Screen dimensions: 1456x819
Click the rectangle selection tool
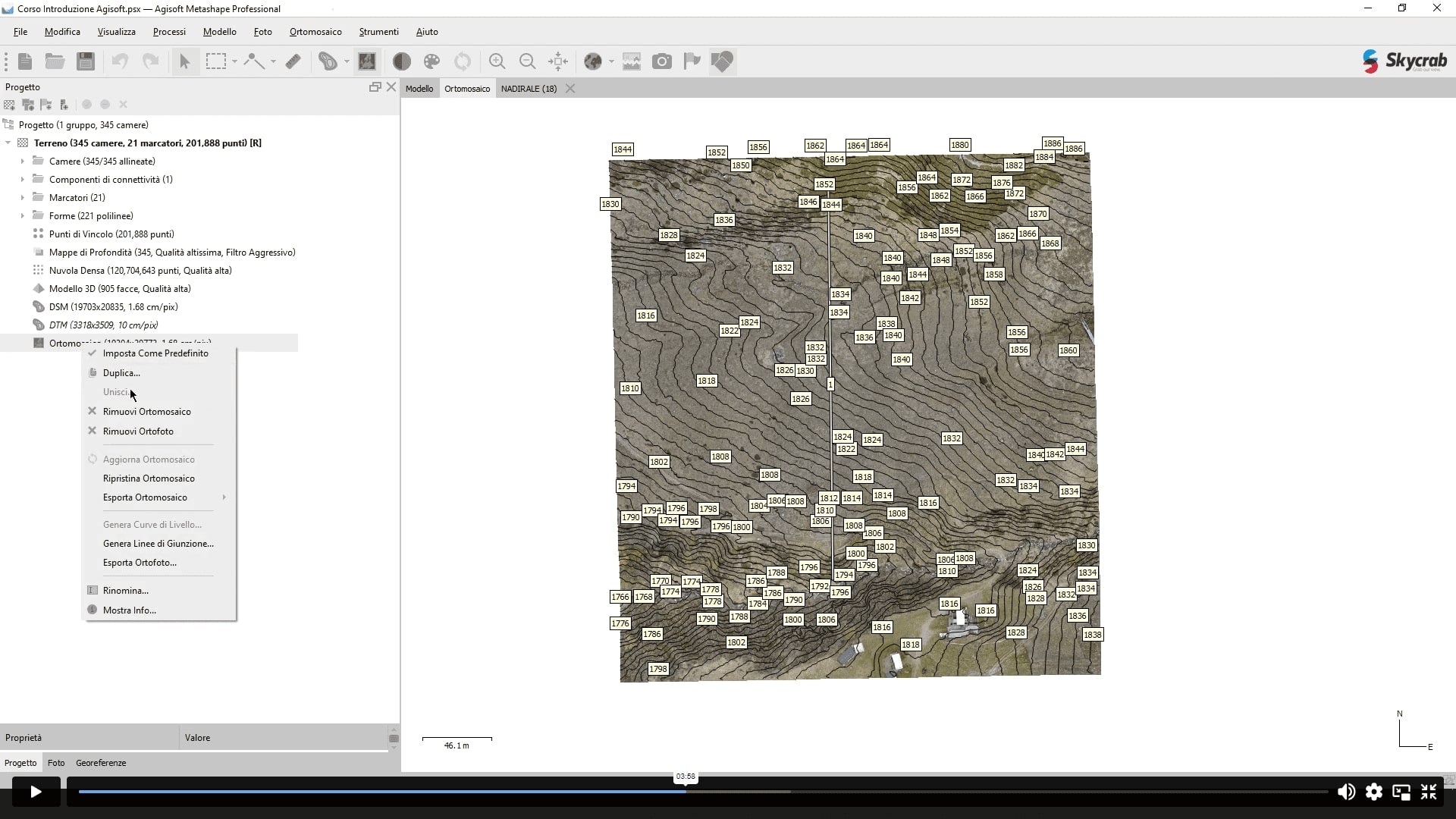(216, 61)
